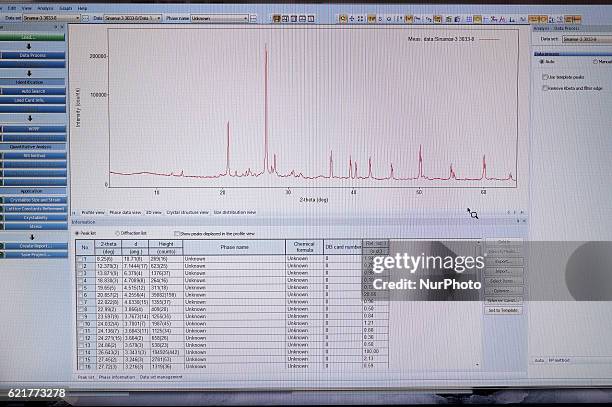Open Lattice Constants Refinement

click(34, 209)
